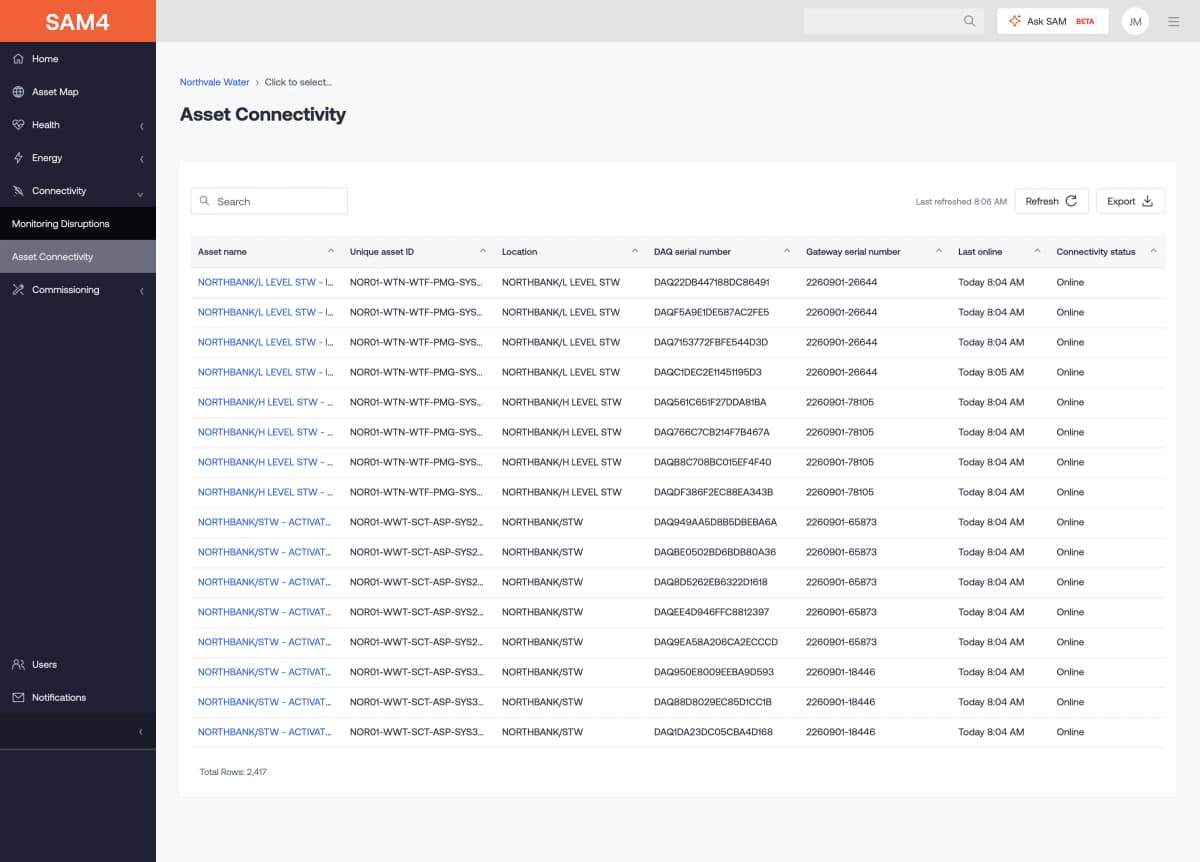Click DAQ serial DAQBE0502BD6BDB80A36
Viewport: 1200px width, 862px height.
[x=715, y=552]
